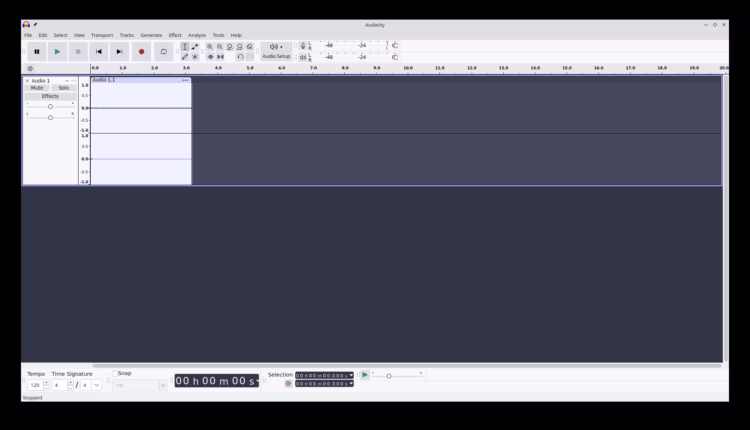This screenshot has width=750, height=430.
Task: Collapse the Audio 1 track
Action: 67,81
